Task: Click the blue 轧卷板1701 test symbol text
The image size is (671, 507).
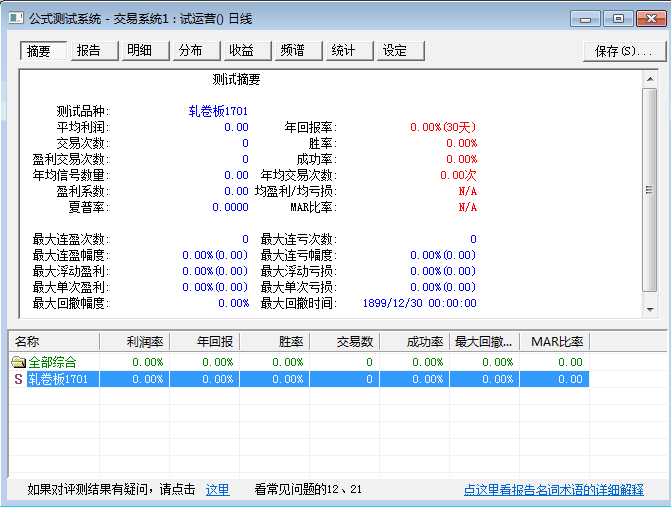Action: 218,111
